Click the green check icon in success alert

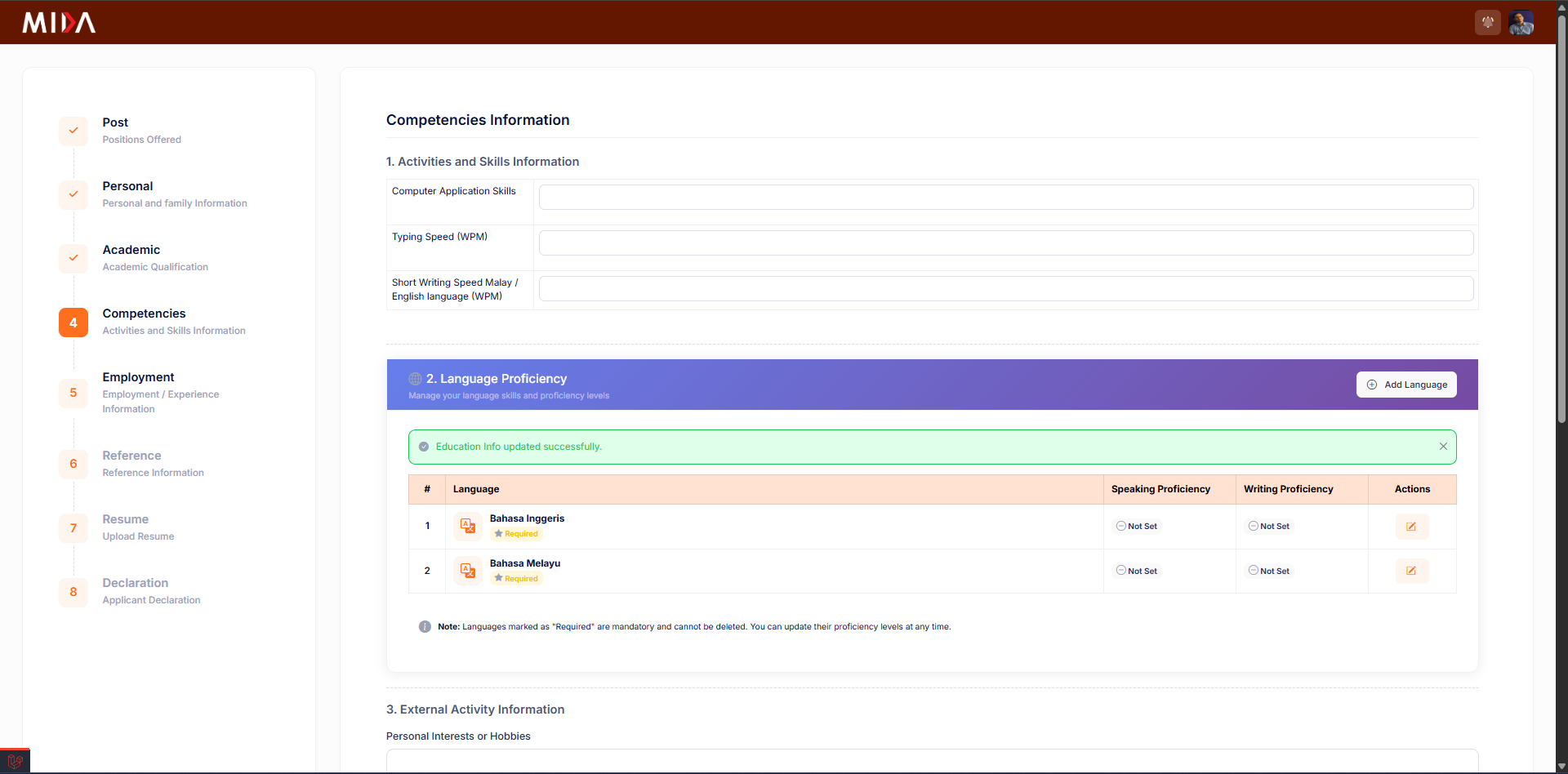point(424,447)
